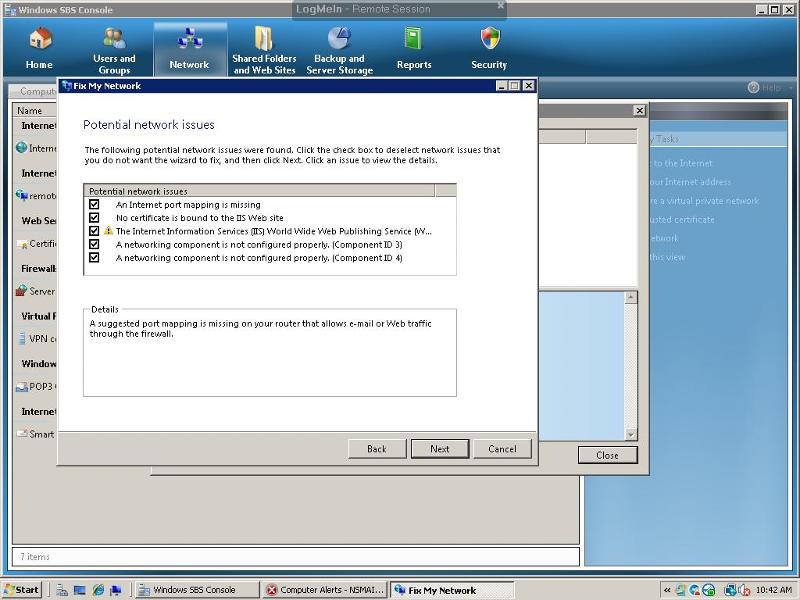This screenshot has height=600, width=800.
Task: Expand hidden system tray icons
Action: 667,590
